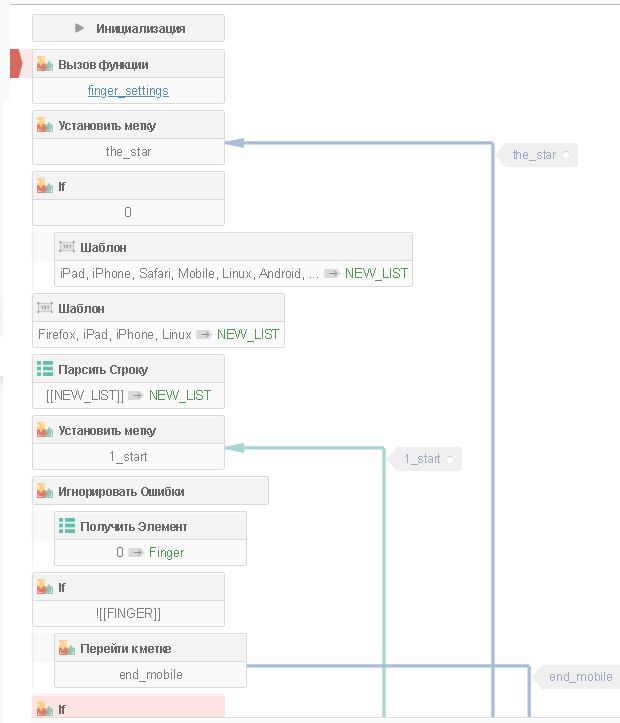
Task: Click the Парсить Строку list icon
Action: [x=44, y=369]
